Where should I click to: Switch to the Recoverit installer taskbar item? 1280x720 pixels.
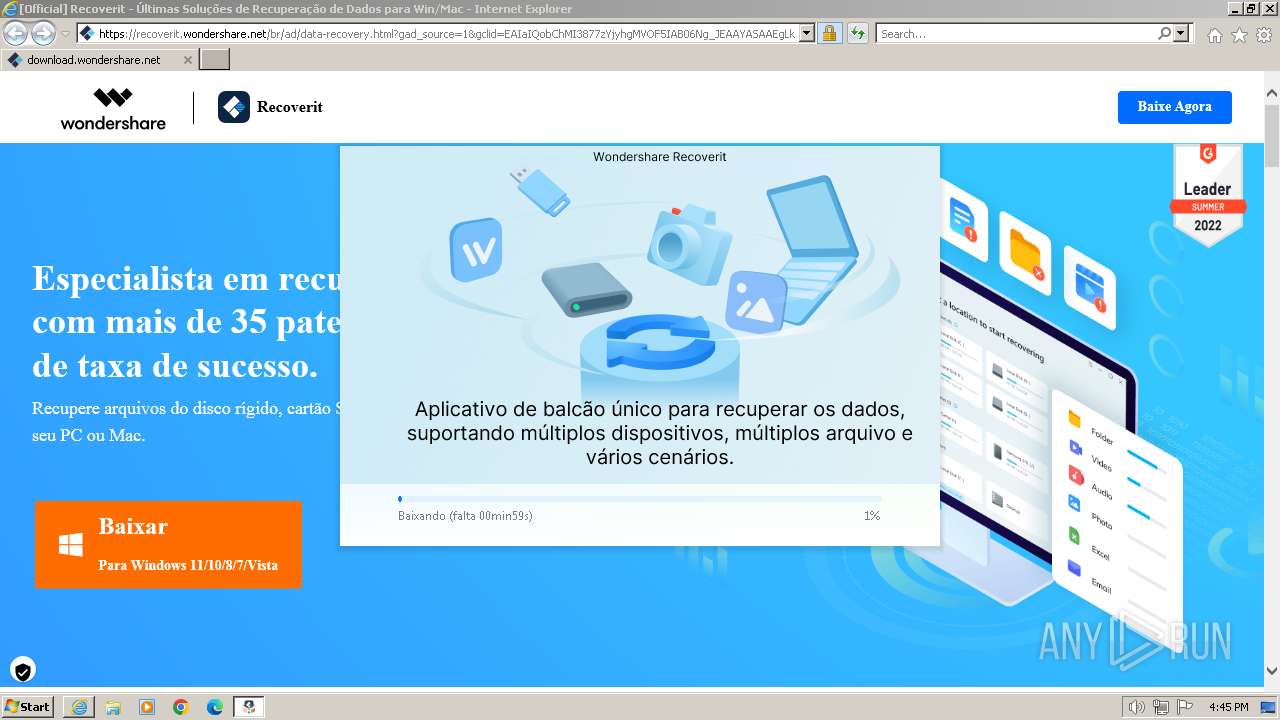pos(249,707)
